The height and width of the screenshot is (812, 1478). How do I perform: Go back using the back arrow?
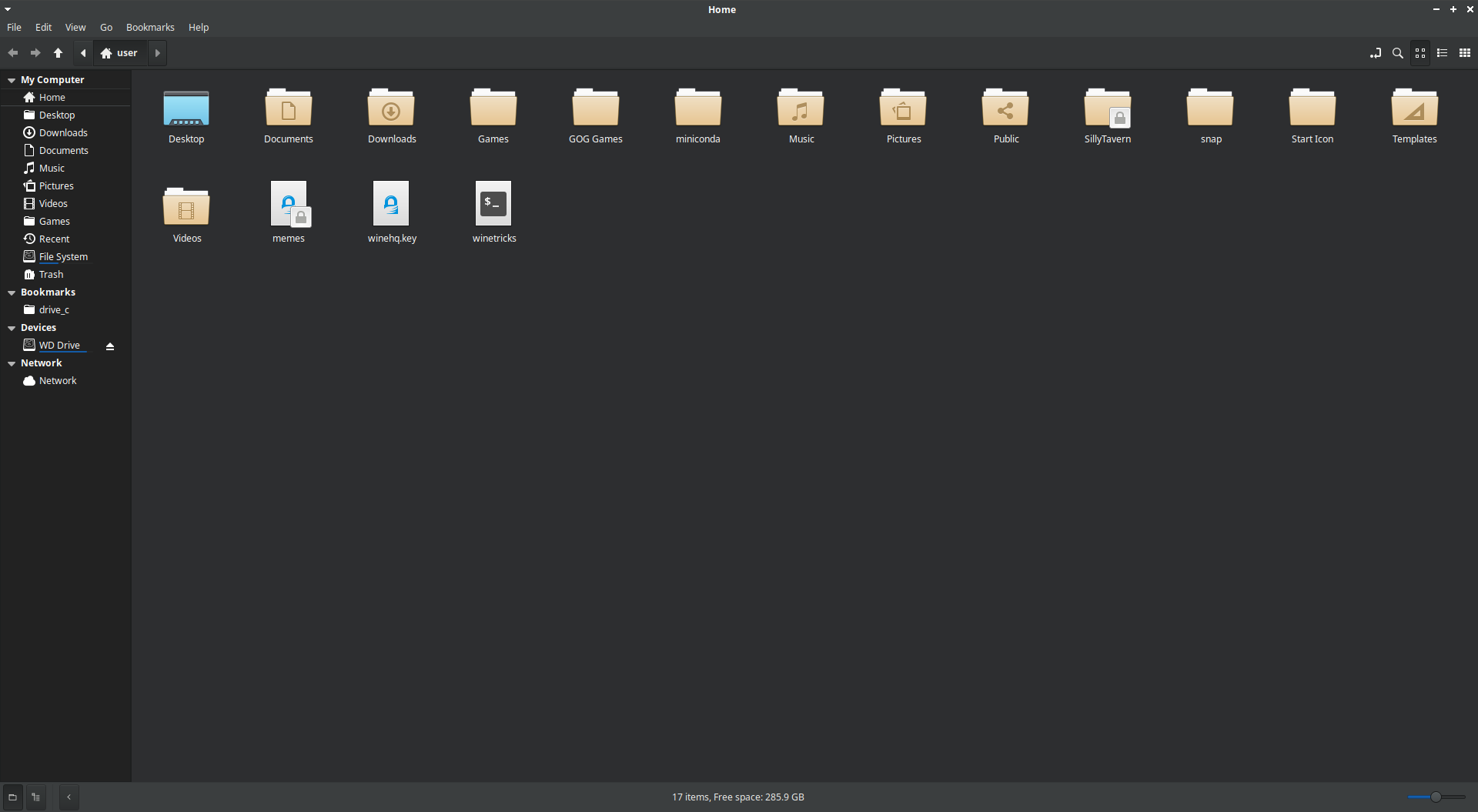[x=13, y=53]
